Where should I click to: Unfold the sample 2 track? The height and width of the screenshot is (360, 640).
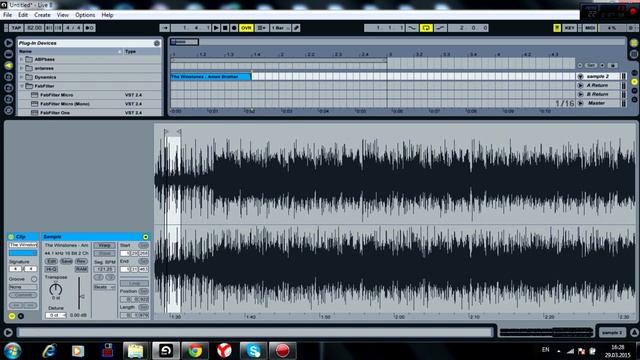point(580,76)
